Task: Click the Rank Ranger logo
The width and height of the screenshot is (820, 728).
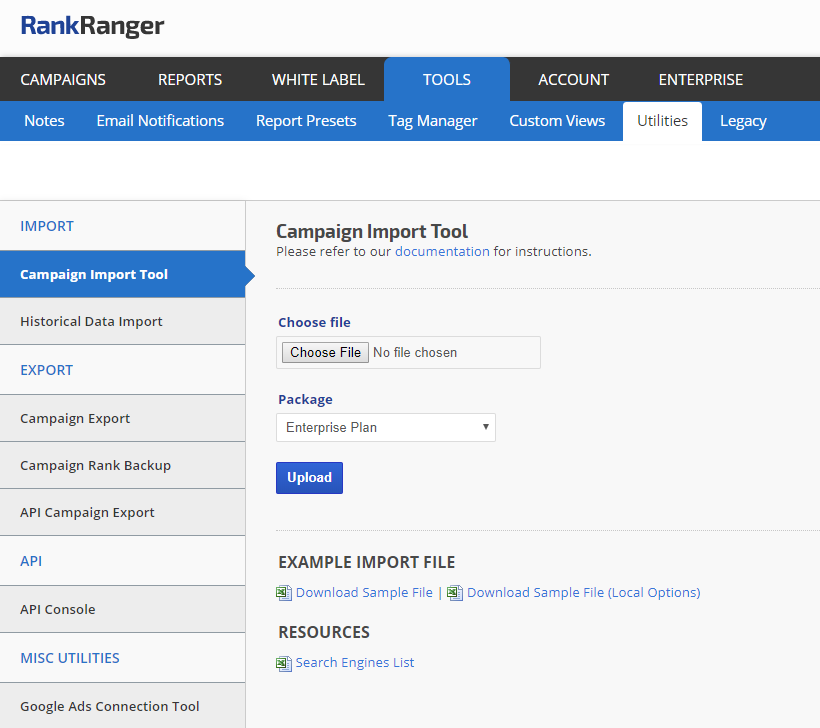Action: point(92,26)
